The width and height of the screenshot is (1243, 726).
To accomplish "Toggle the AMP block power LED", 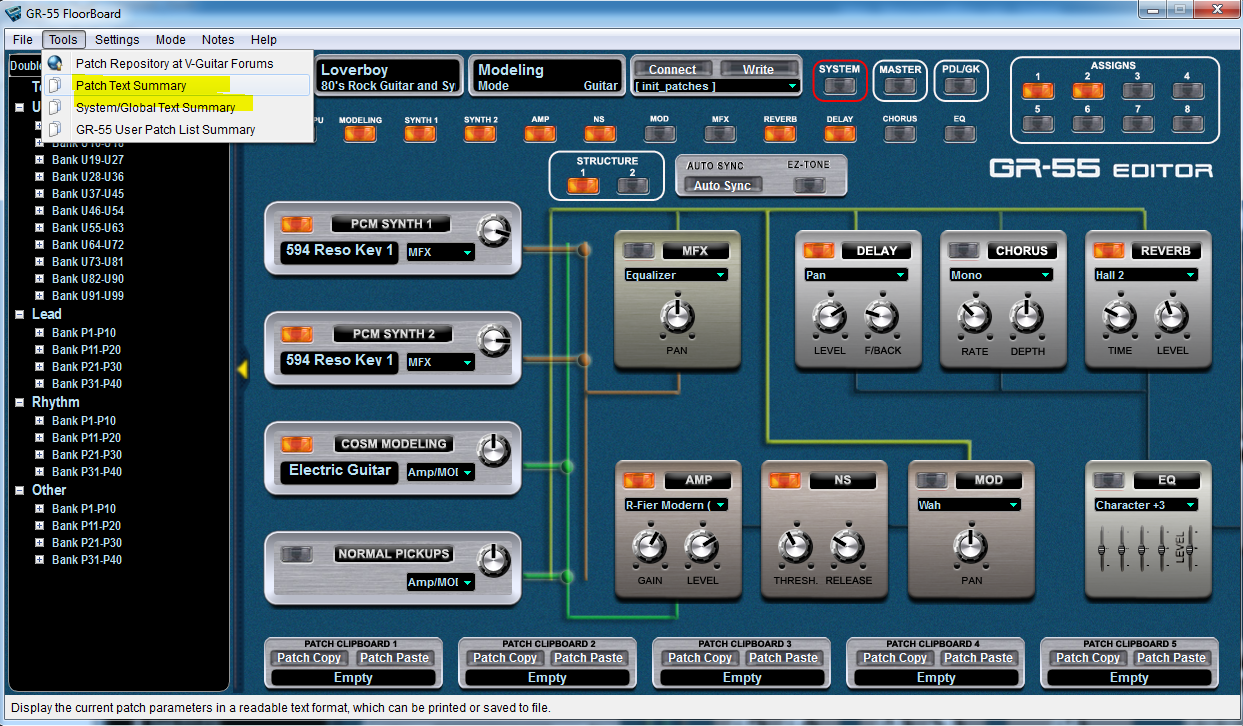I will point(638,480).
